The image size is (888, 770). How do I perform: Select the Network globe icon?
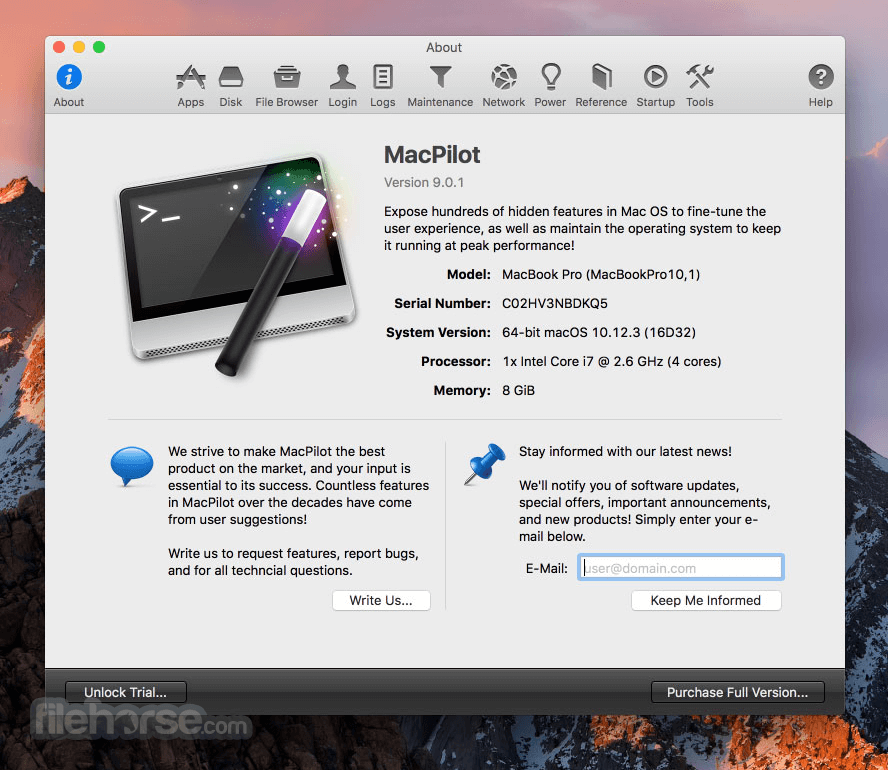point(503,77)
